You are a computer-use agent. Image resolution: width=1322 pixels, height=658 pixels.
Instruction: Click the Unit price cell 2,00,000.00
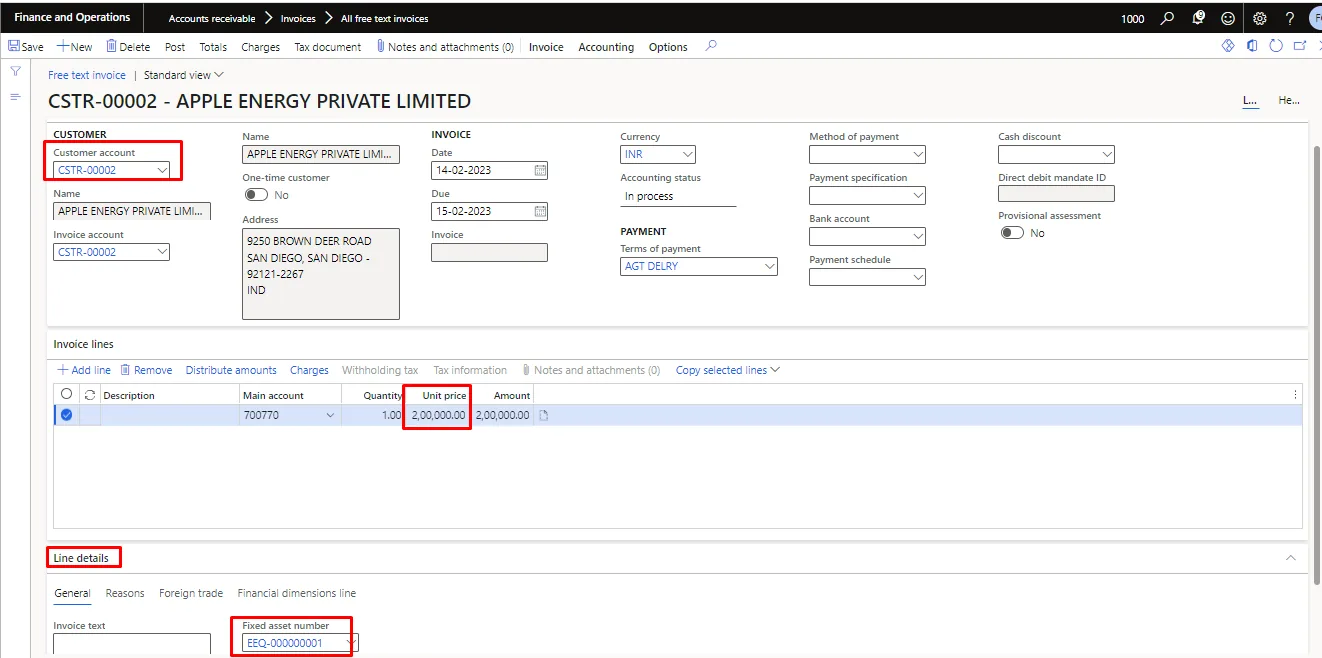(438, 415)
